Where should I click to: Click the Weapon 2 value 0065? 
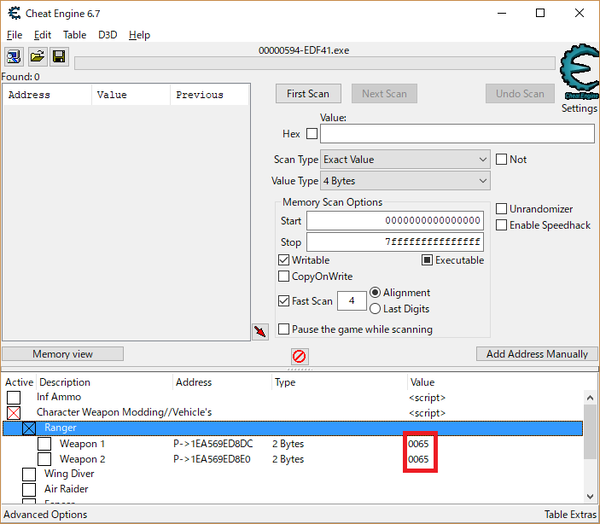click(x=418, y=459)
